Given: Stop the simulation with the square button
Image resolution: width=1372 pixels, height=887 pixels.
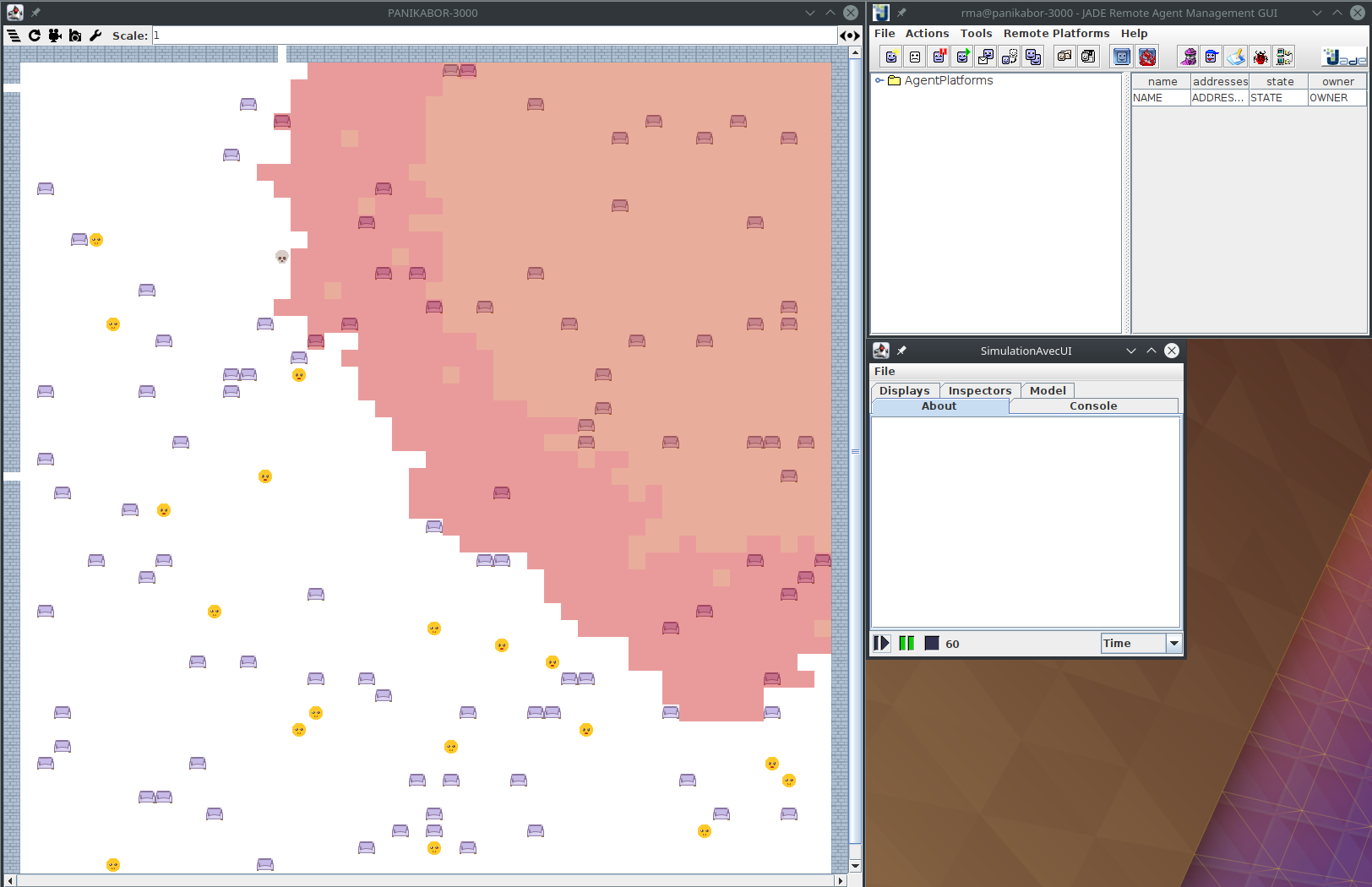Looking at the screenshot, I should click(x=932, y=644).
